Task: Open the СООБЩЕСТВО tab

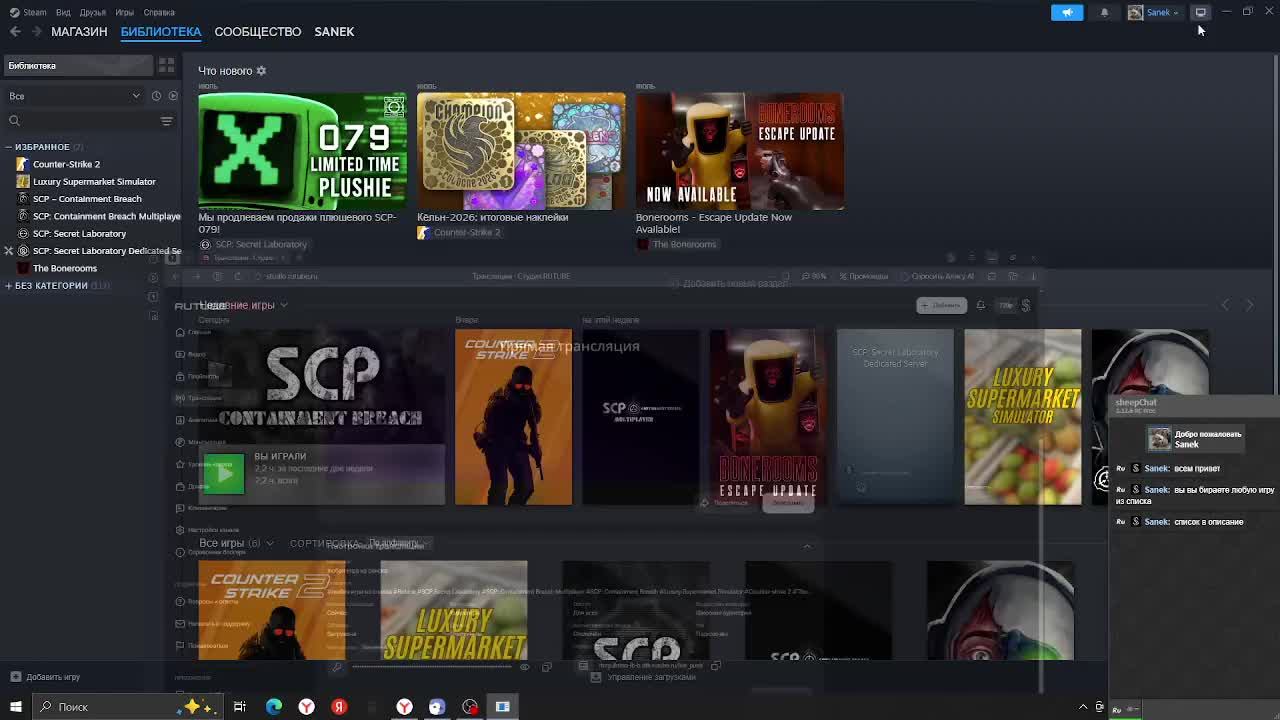Action: [257, 31]
